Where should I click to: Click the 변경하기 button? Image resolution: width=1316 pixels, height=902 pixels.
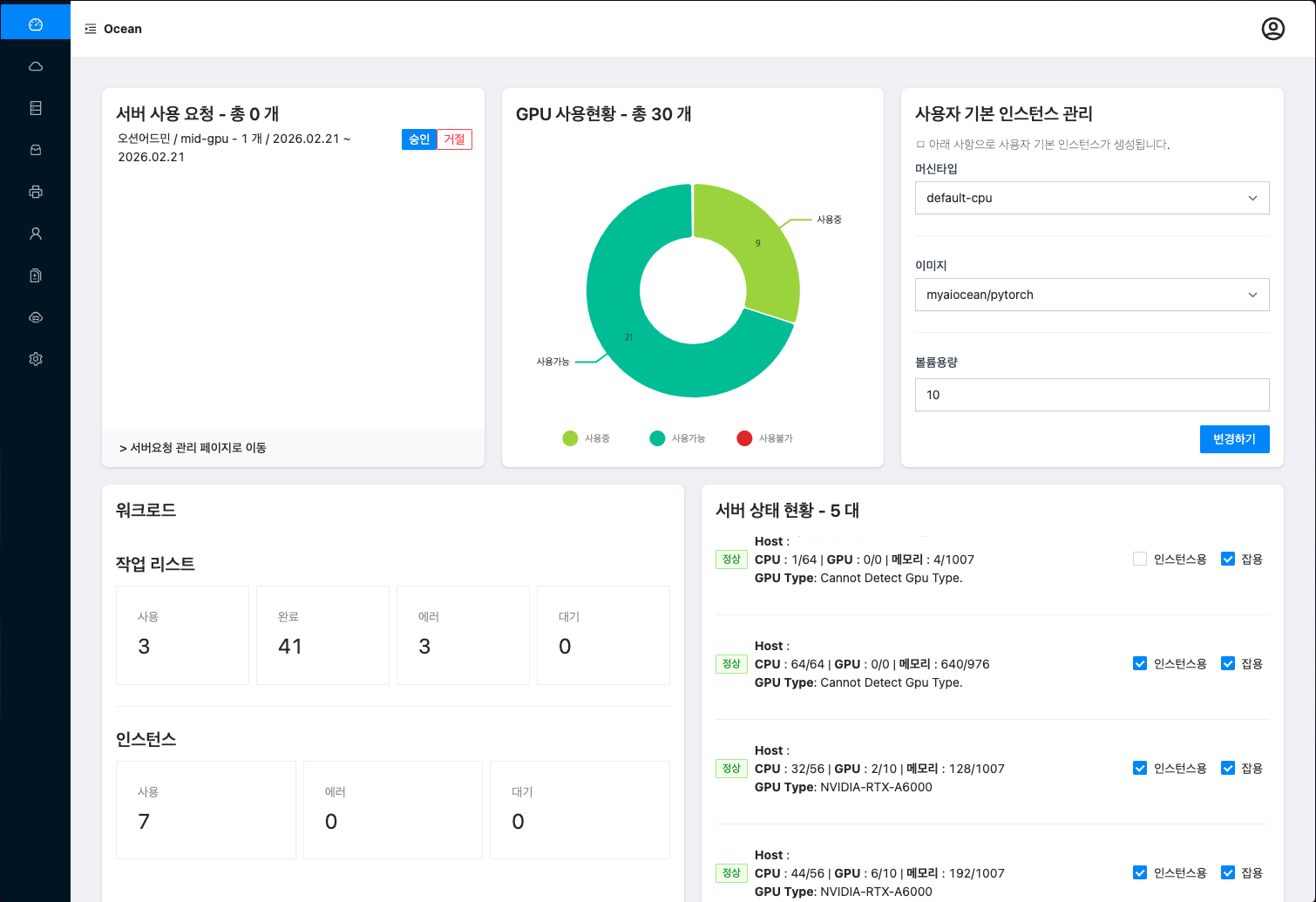(1235, 439)
